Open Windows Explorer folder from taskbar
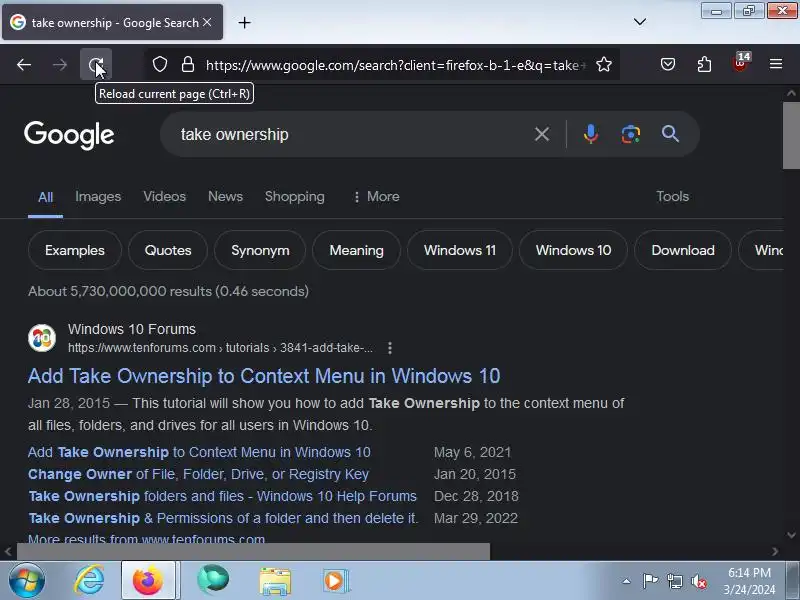 [x=275, y=582]
